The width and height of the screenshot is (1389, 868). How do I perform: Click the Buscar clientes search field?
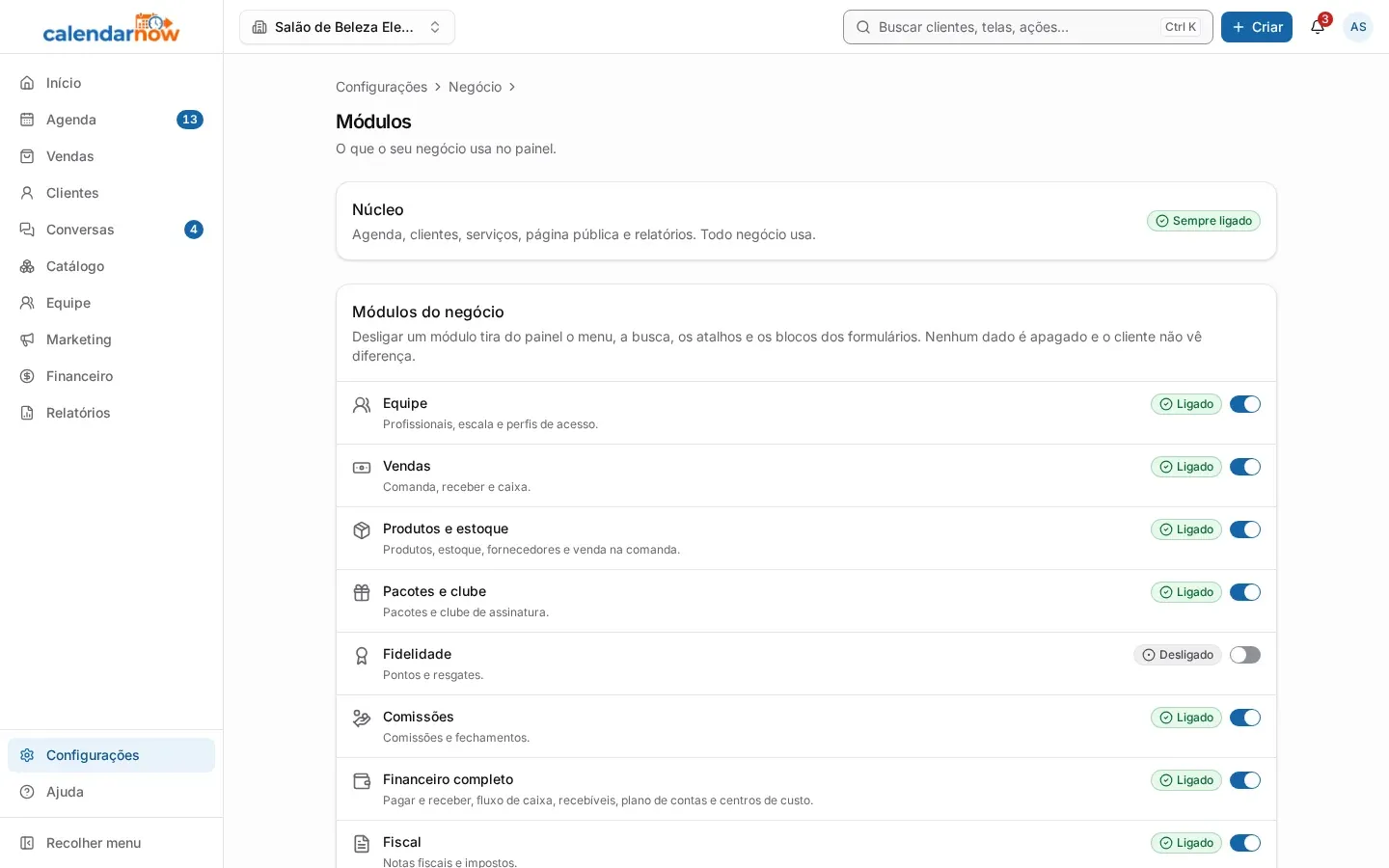coord(1028,27)
